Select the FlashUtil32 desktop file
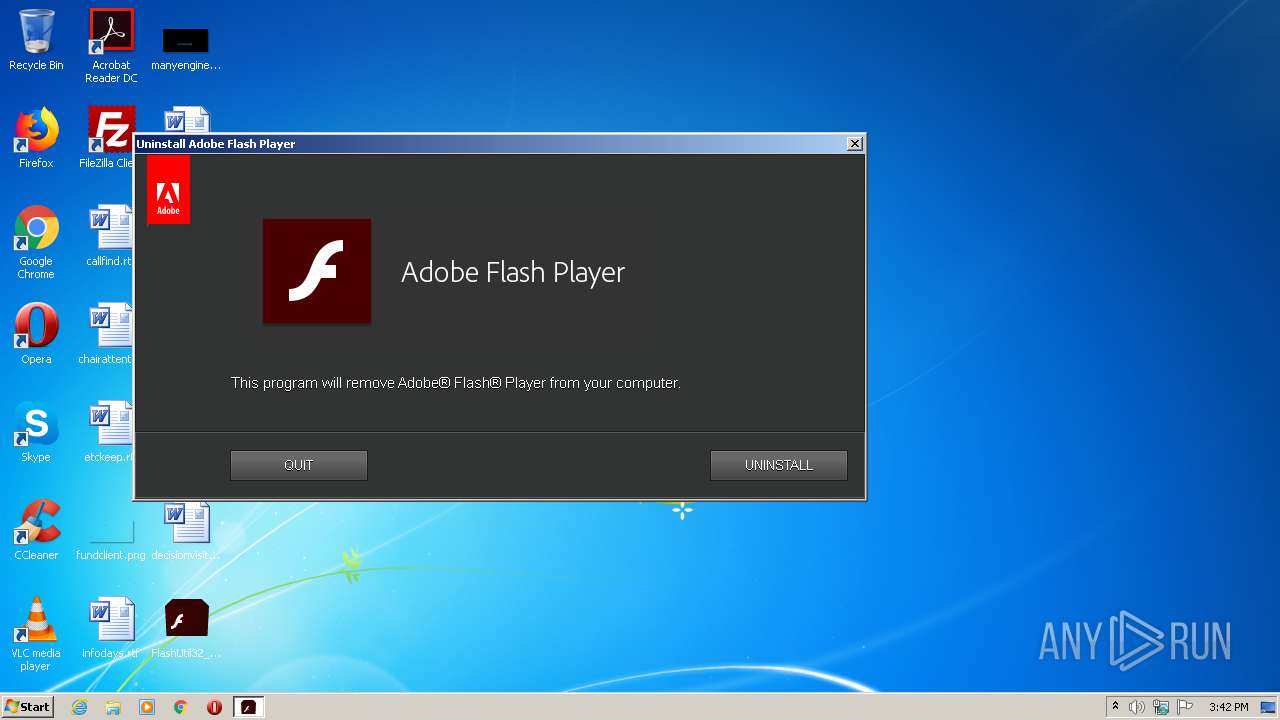The height and width of the screenshot is (720, 1280). [x=186, y=628]
